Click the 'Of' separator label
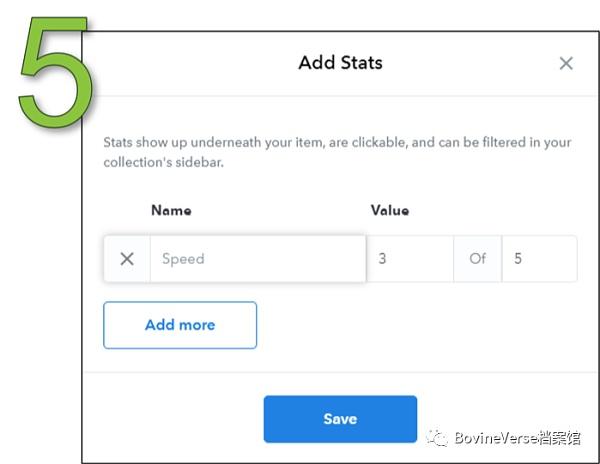600x464 pixels. 478,259
